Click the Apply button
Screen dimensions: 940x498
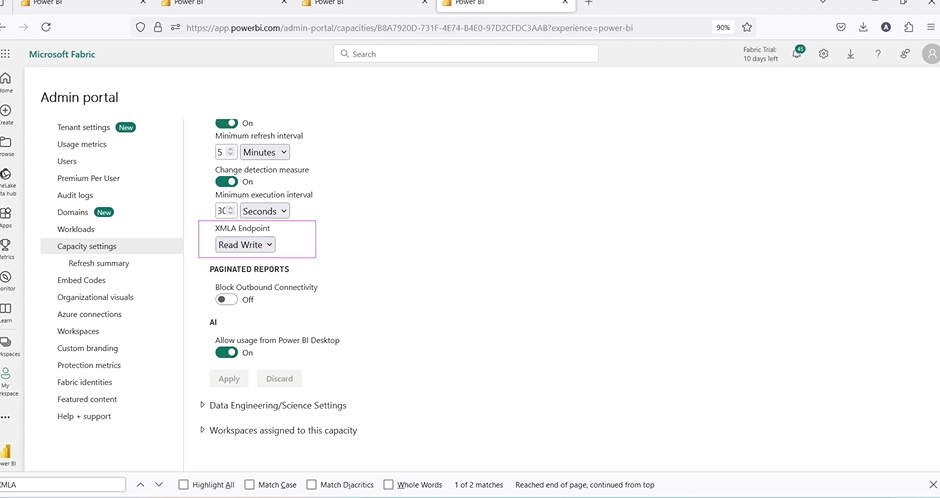229,379
